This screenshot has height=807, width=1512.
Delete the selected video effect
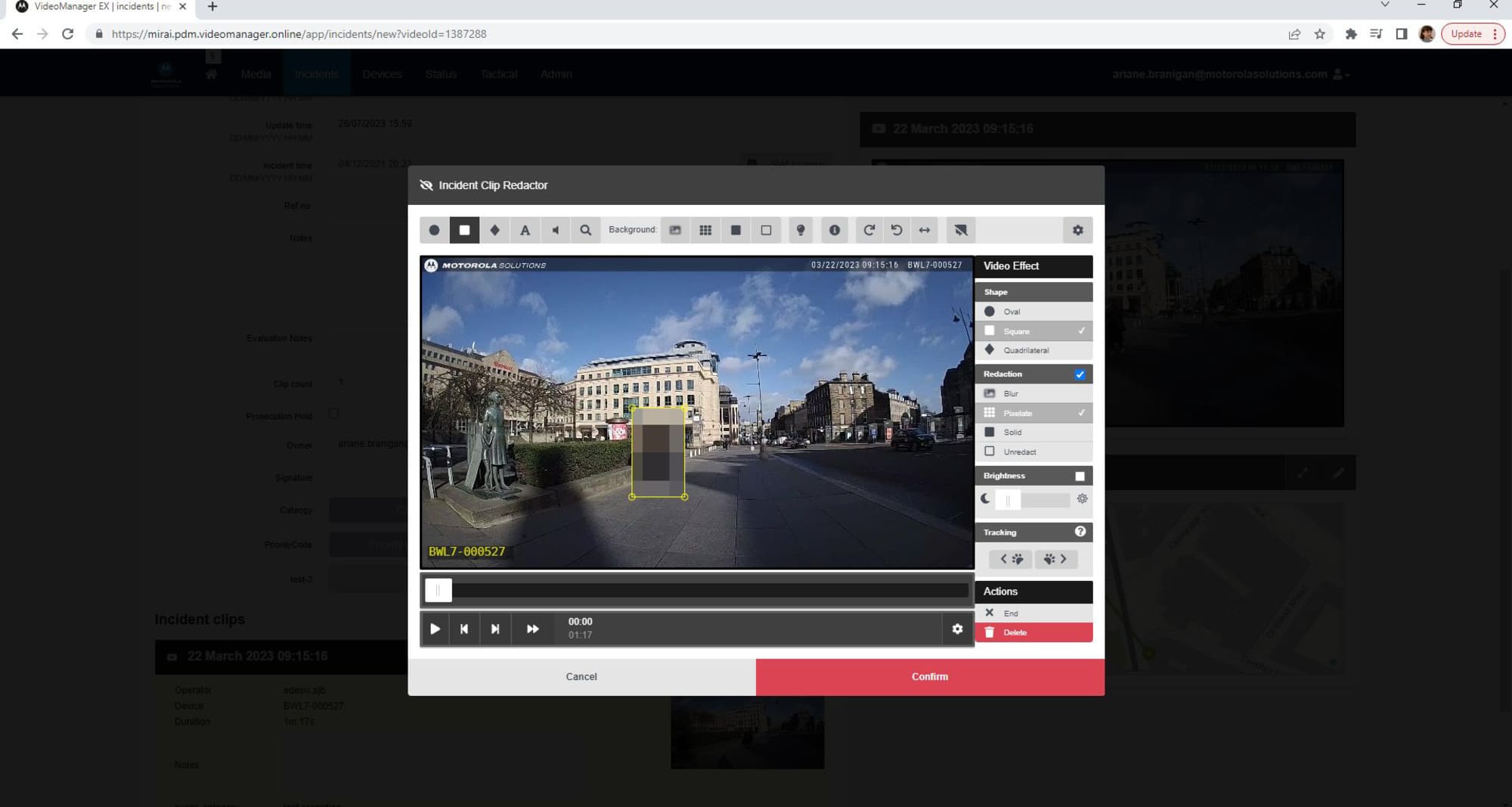1033,632
